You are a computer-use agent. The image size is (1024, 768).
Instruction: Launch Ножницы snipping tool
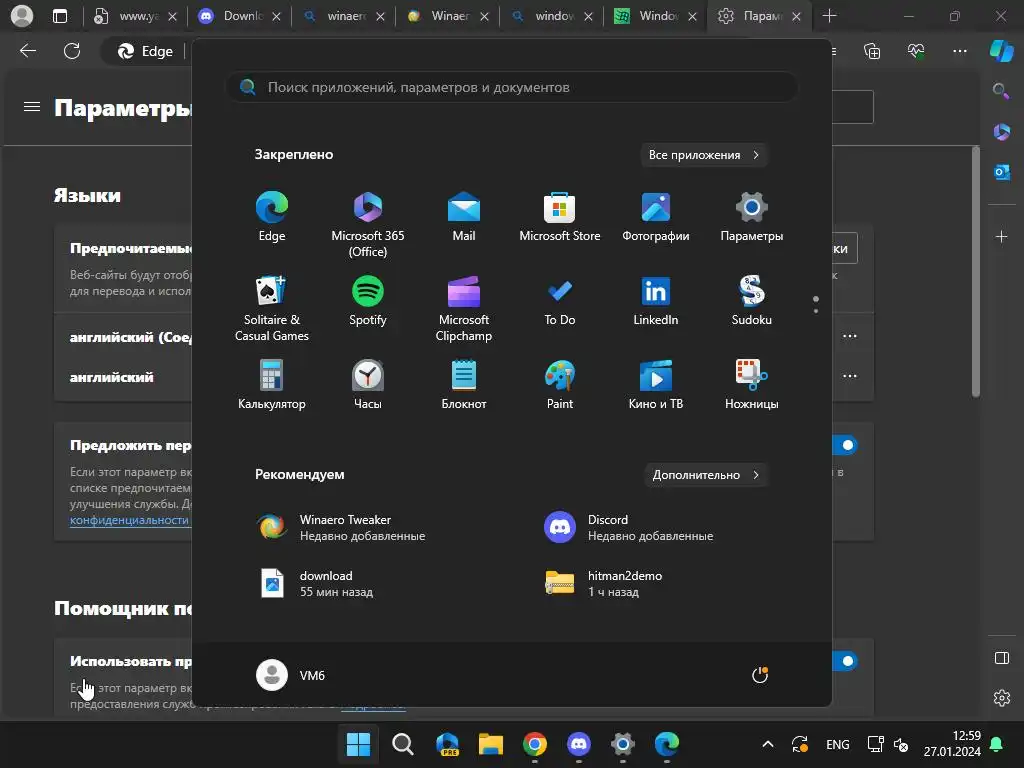click(x=752, y=385)
